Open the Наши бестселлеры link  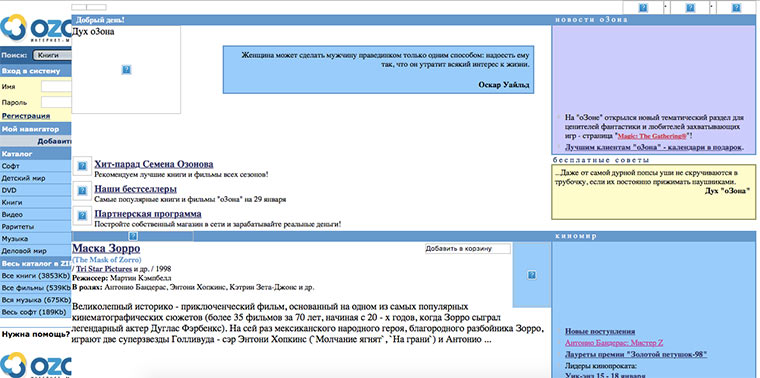click(135, 189)
